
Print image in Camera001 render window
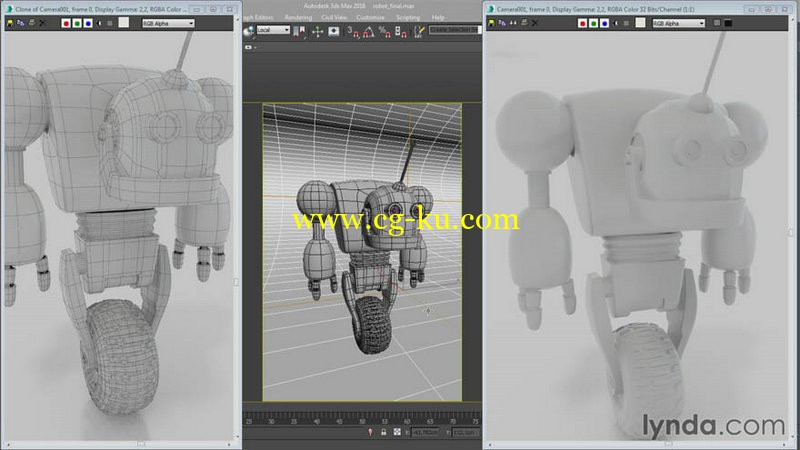(524, 23)
